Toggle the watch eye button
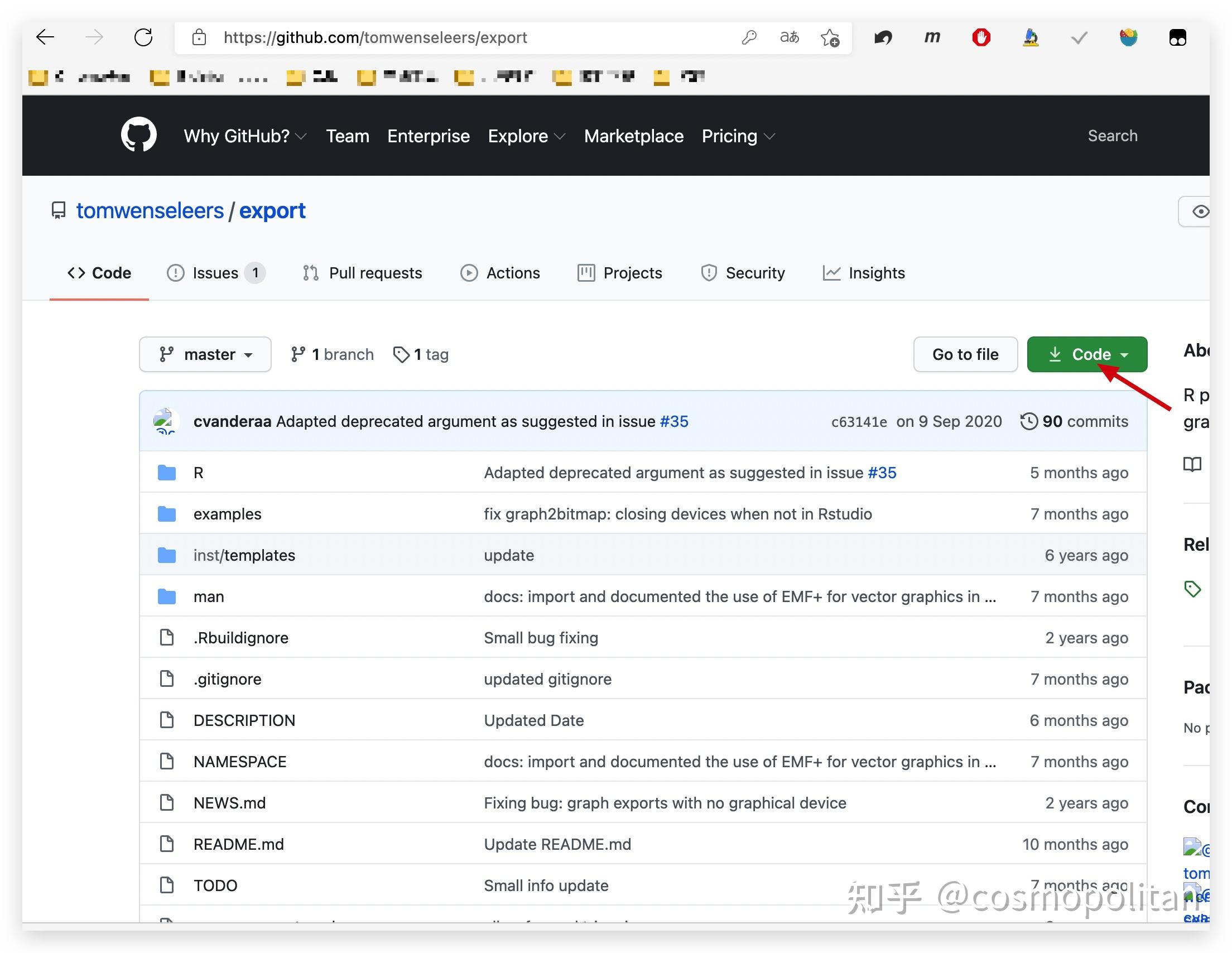 pos(1200,211)
